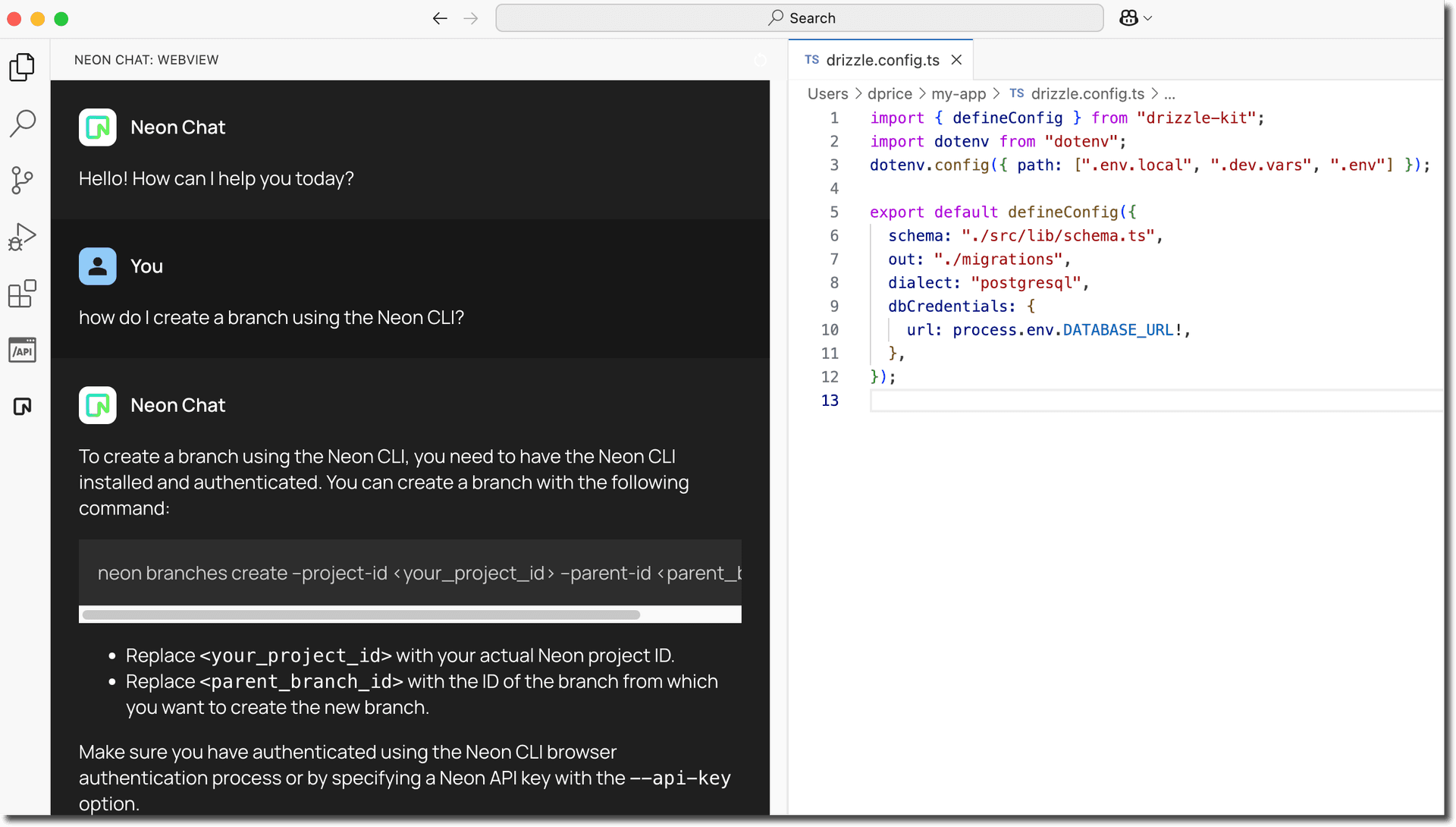Open the Search view from the activity bar
The width and height of the screenshot is (1456, 827).
tap(22, 122)
